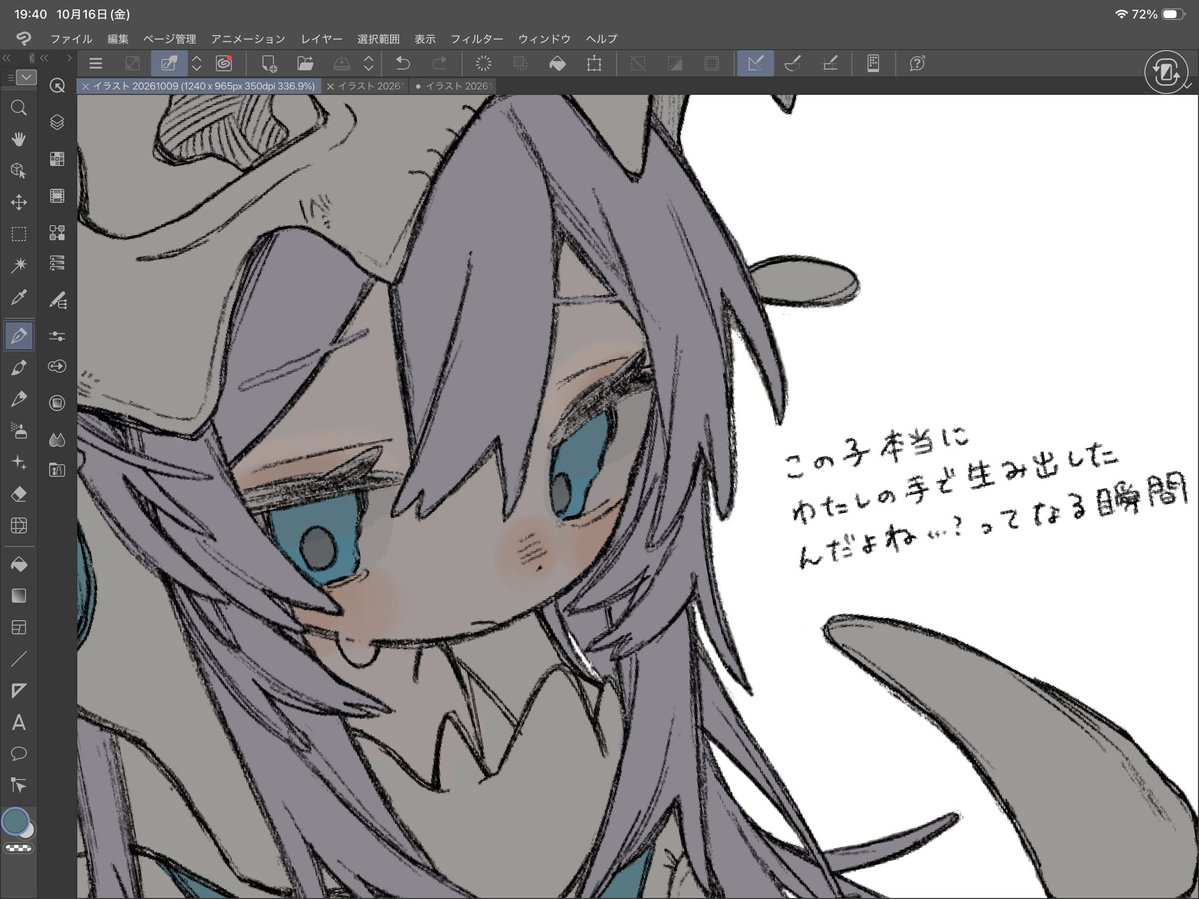Select the Pencil marker tool
Screen dimensions: 1199x899
tap(18, 399)
